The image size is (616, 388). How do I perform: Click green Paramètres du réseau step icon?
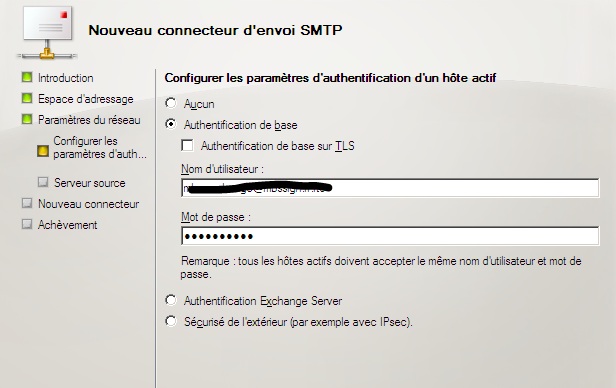[27, 119]
